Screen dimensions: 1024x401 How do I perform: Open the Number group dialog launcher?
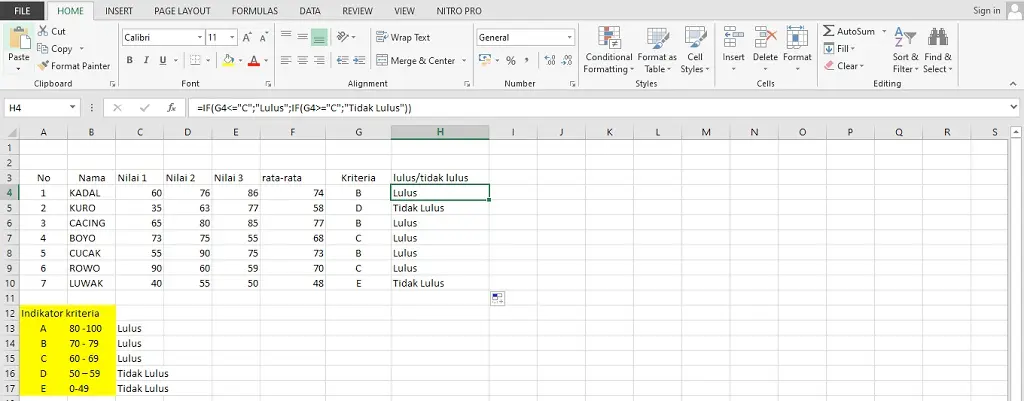coord(571,84)
